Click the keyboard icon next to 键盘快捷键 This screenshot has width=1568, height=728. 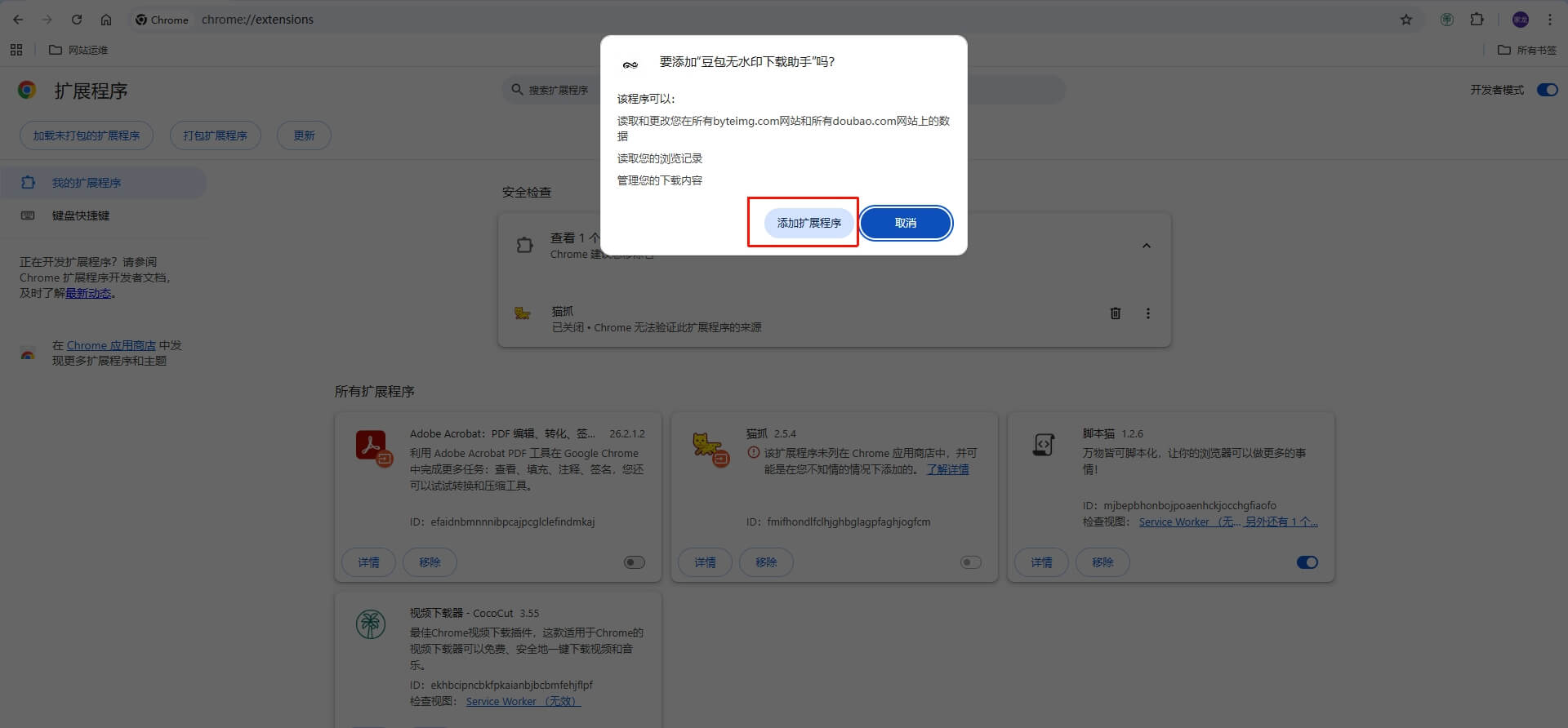[28, 215]
